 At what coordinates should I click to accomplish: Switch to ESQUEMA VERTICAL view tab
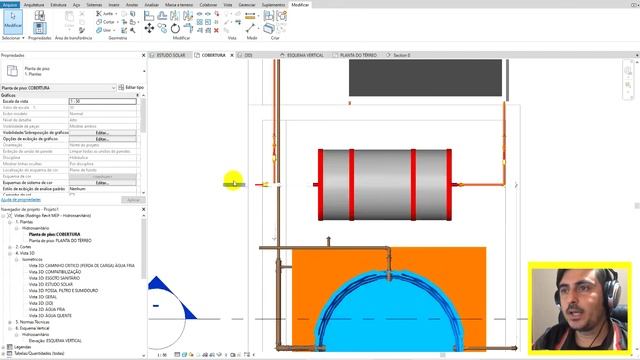point(305,55)
